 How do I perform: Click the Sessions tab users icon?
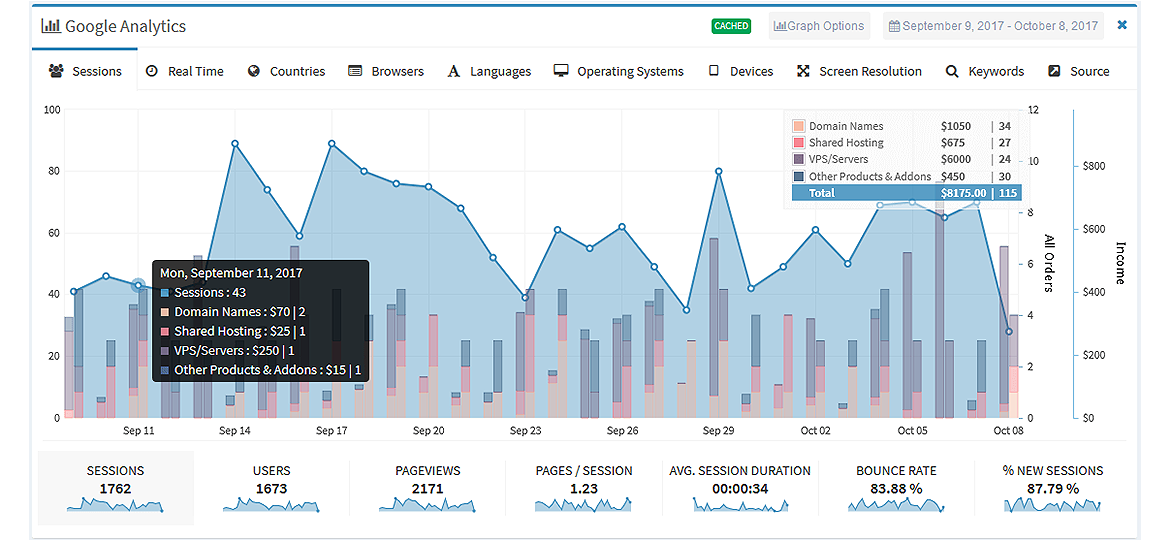(x=55, y=71)
